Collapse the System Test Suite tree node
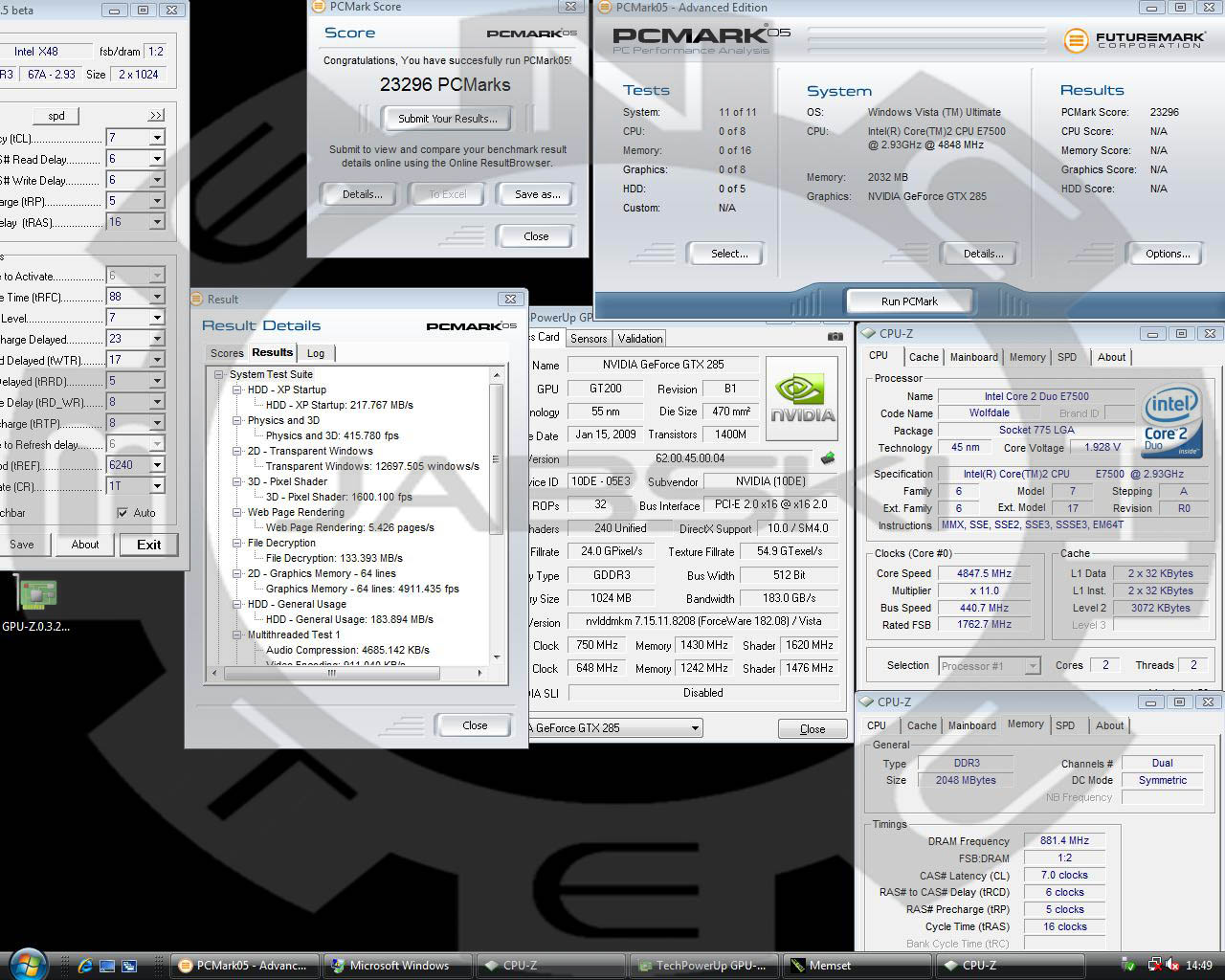The image size is (1225, 980). (219, 375)
